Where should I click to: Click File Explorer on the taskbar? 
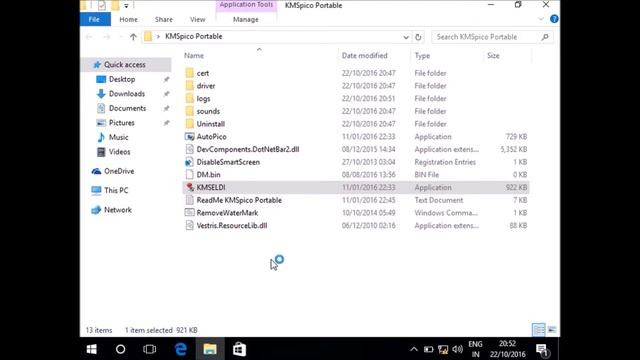coord(210,349)
